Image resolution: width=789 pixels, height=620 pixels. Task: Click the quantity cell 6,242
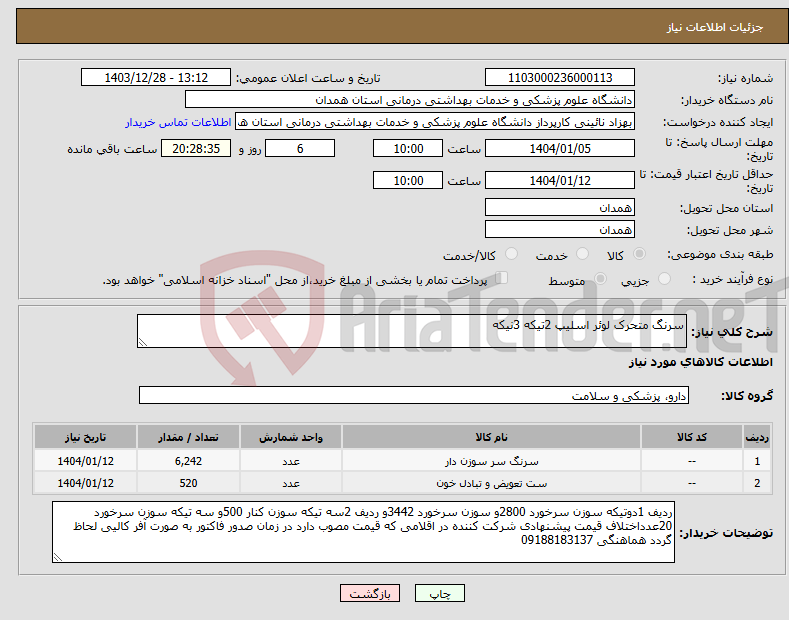click(x=188, y=461)
